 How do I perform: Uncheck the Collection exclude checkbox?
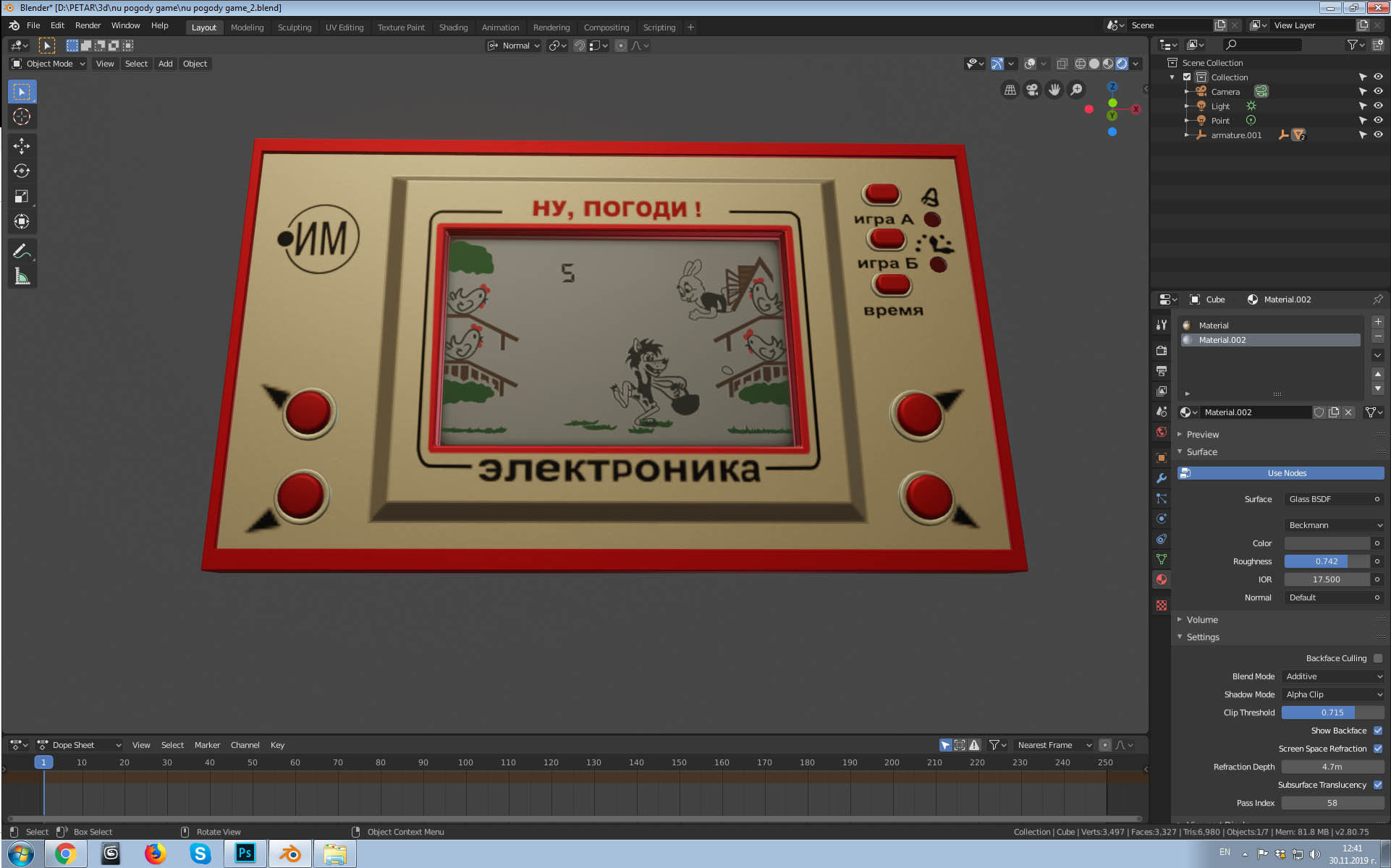tap(1187, 77)
